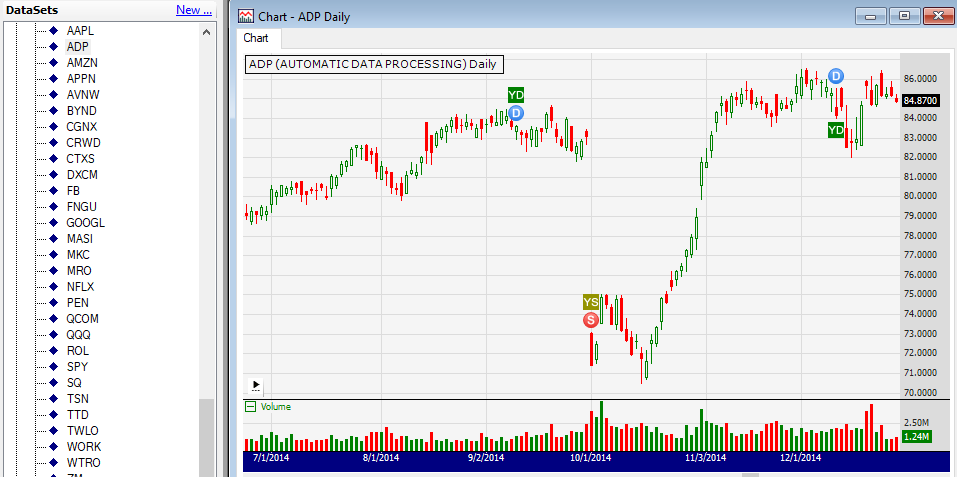Image resolution: width=957 pixels, height=477 pixels.
Task: Click the 12/1/2014 date axis label
Action: tap(800, 457)
